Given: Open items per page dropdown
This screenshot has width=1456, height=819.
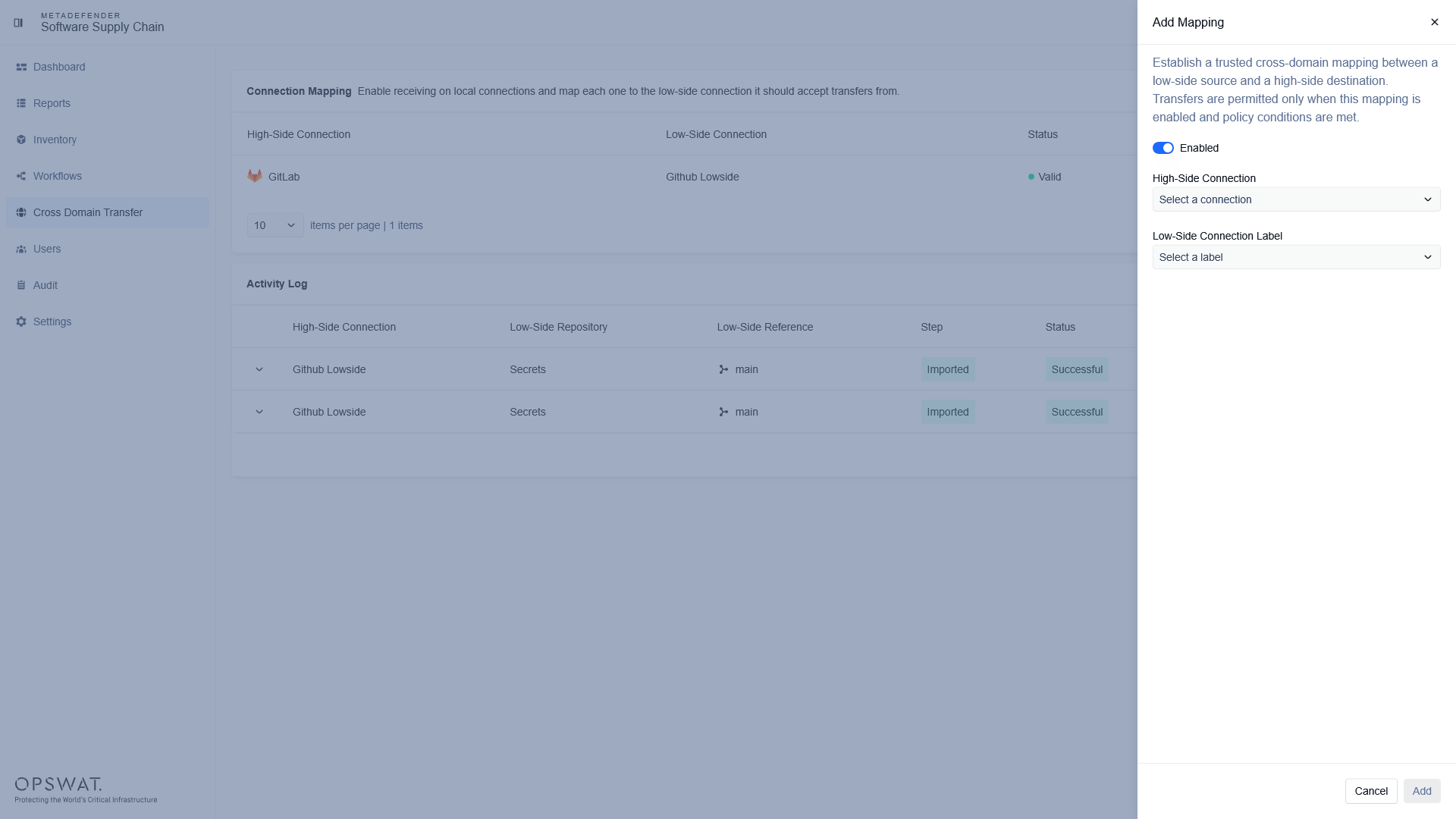Looking at the screenshot, I should [x=275, y=226].
